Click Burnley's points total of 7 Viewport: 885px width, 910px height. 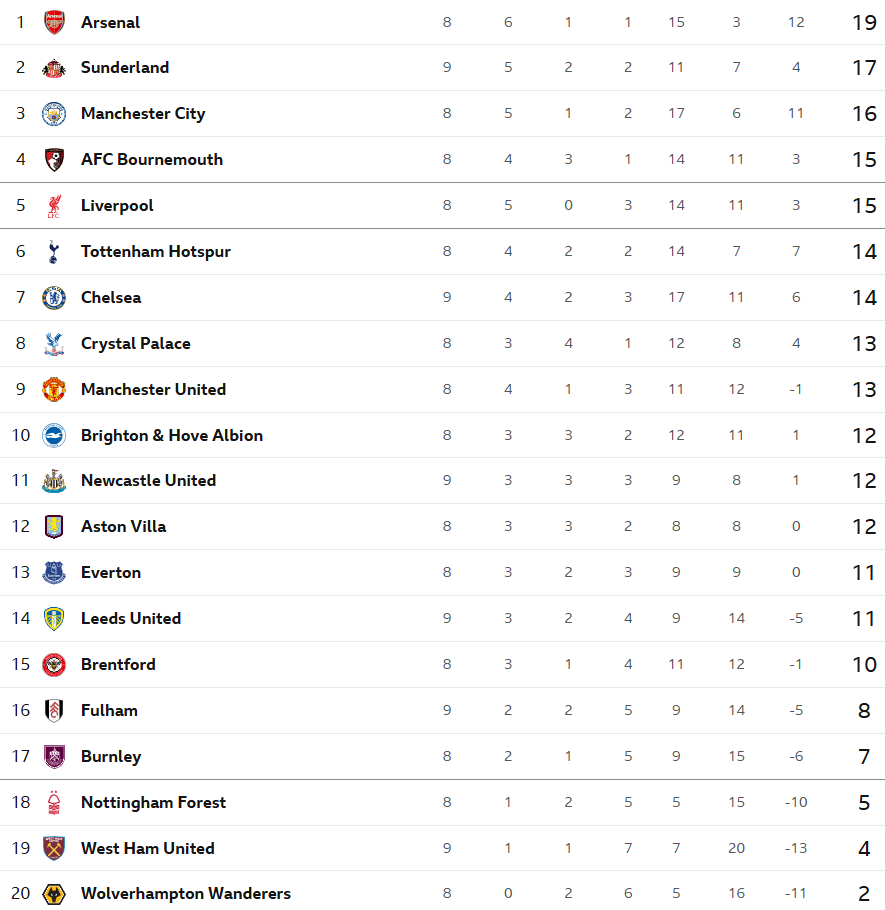(x=864, y=757)
